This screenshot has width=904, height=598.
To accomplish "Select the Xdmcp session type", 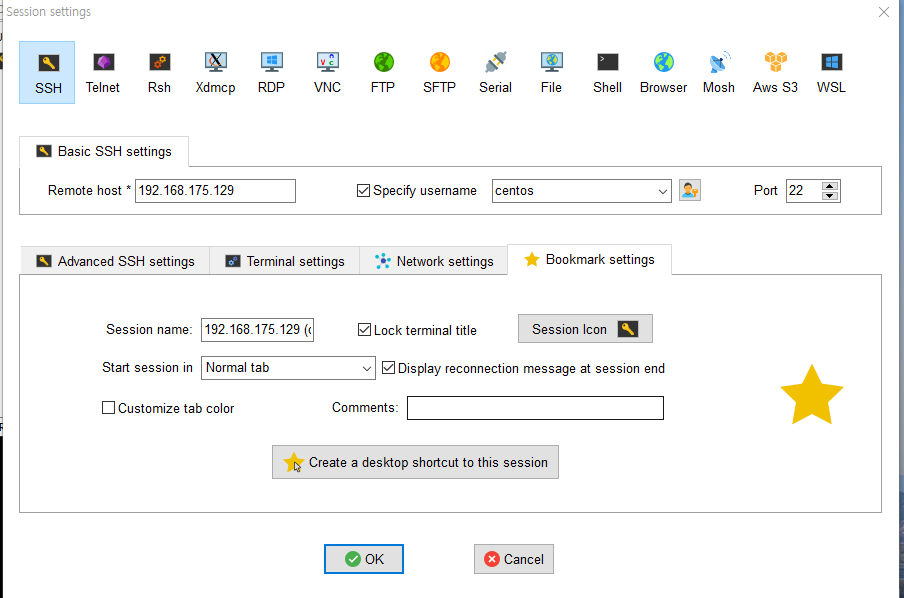I will pos(215,73).
